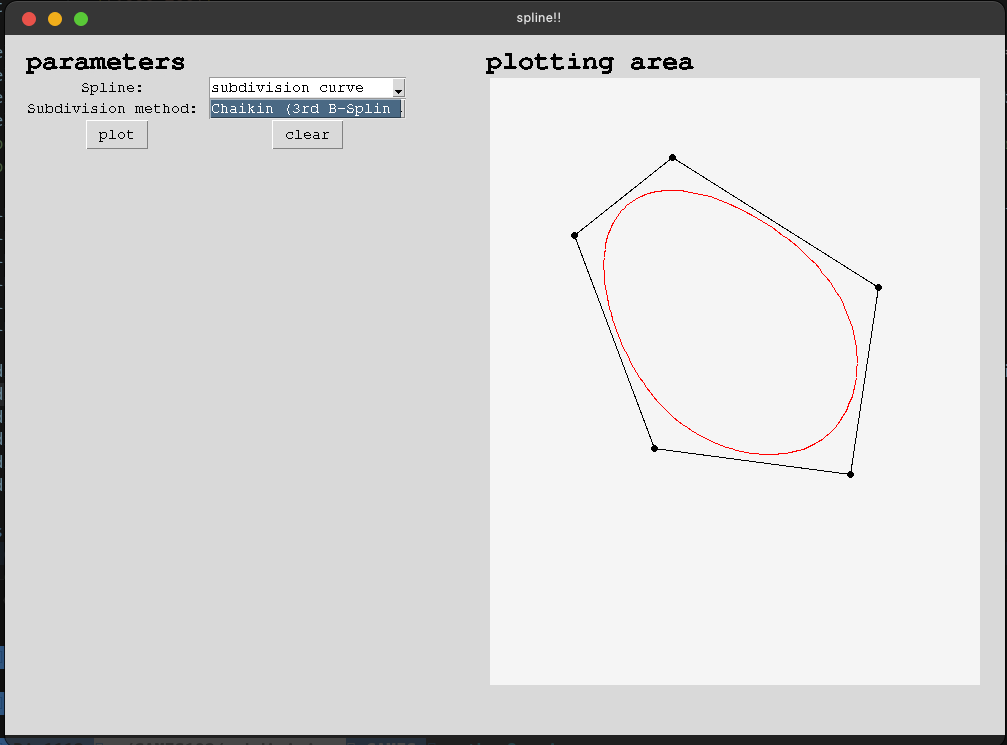This screenshot has height=745, width=1007.
Task: Maximize window using the green button
Action: pos(81,19)
